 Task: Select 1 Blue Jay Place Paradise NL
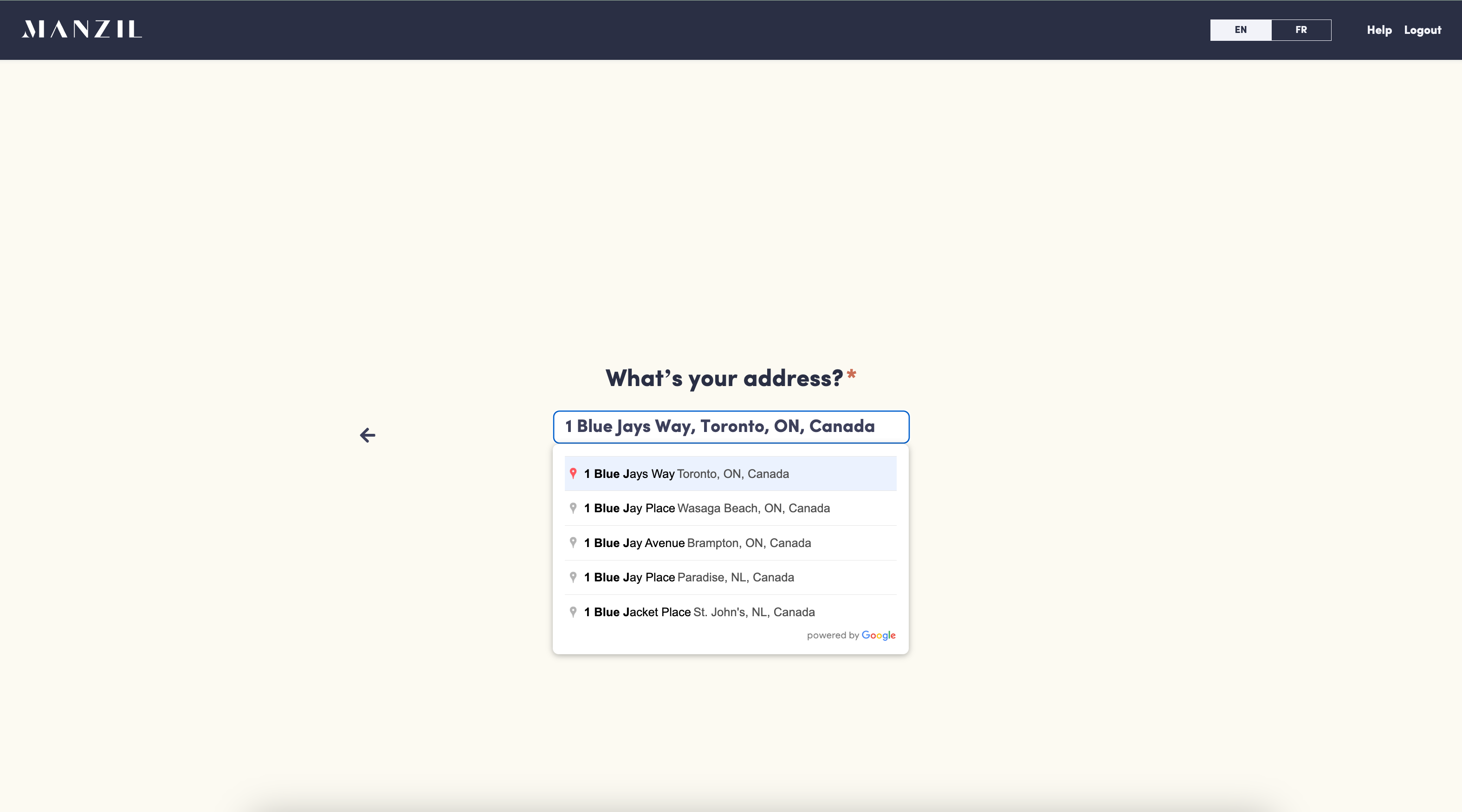pyautogui.click(x=688, y=578)
